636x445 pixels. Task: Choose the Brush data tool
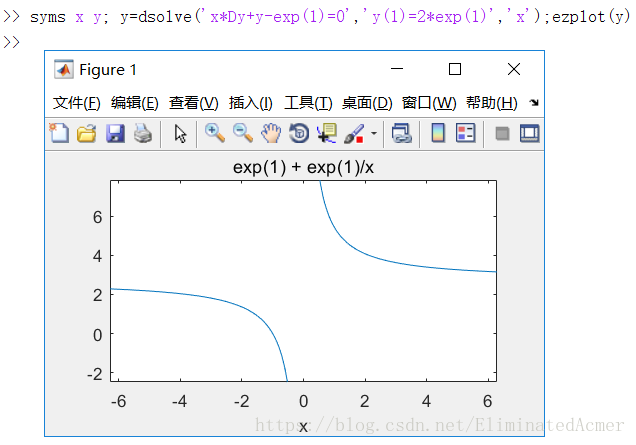[354, 133]
